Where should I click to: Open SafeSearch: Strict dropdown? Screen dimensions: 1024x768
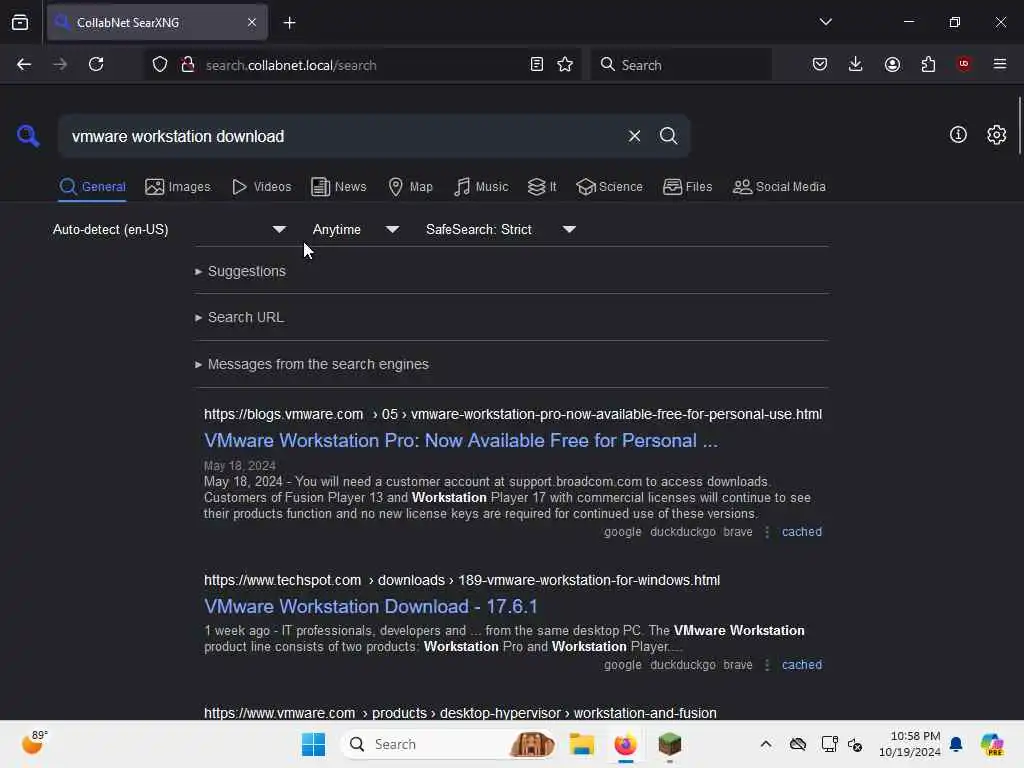point(500,229)
